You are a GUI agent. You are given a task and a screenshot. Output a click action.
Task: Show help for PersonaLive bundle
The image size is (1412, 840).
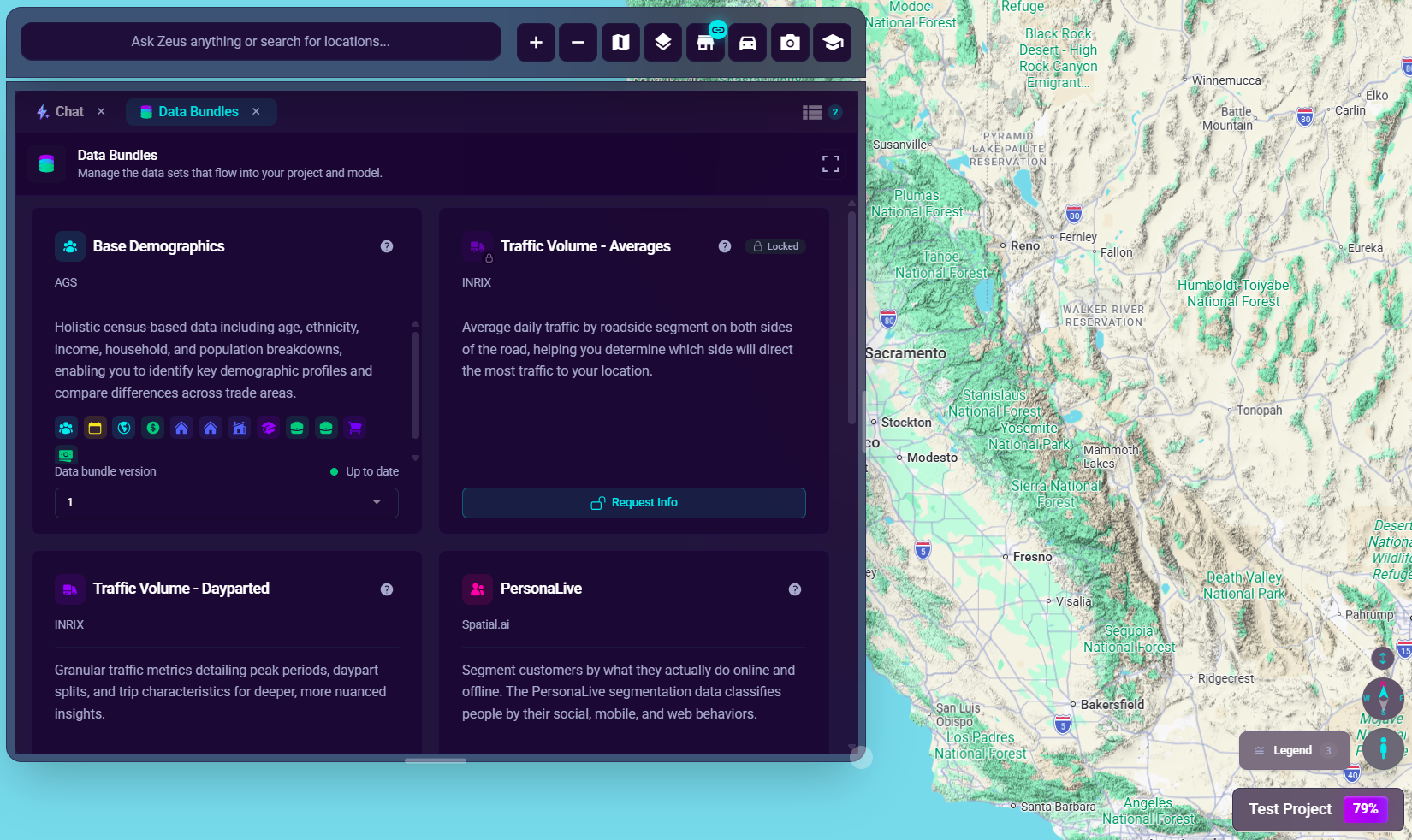coord(795,589)
